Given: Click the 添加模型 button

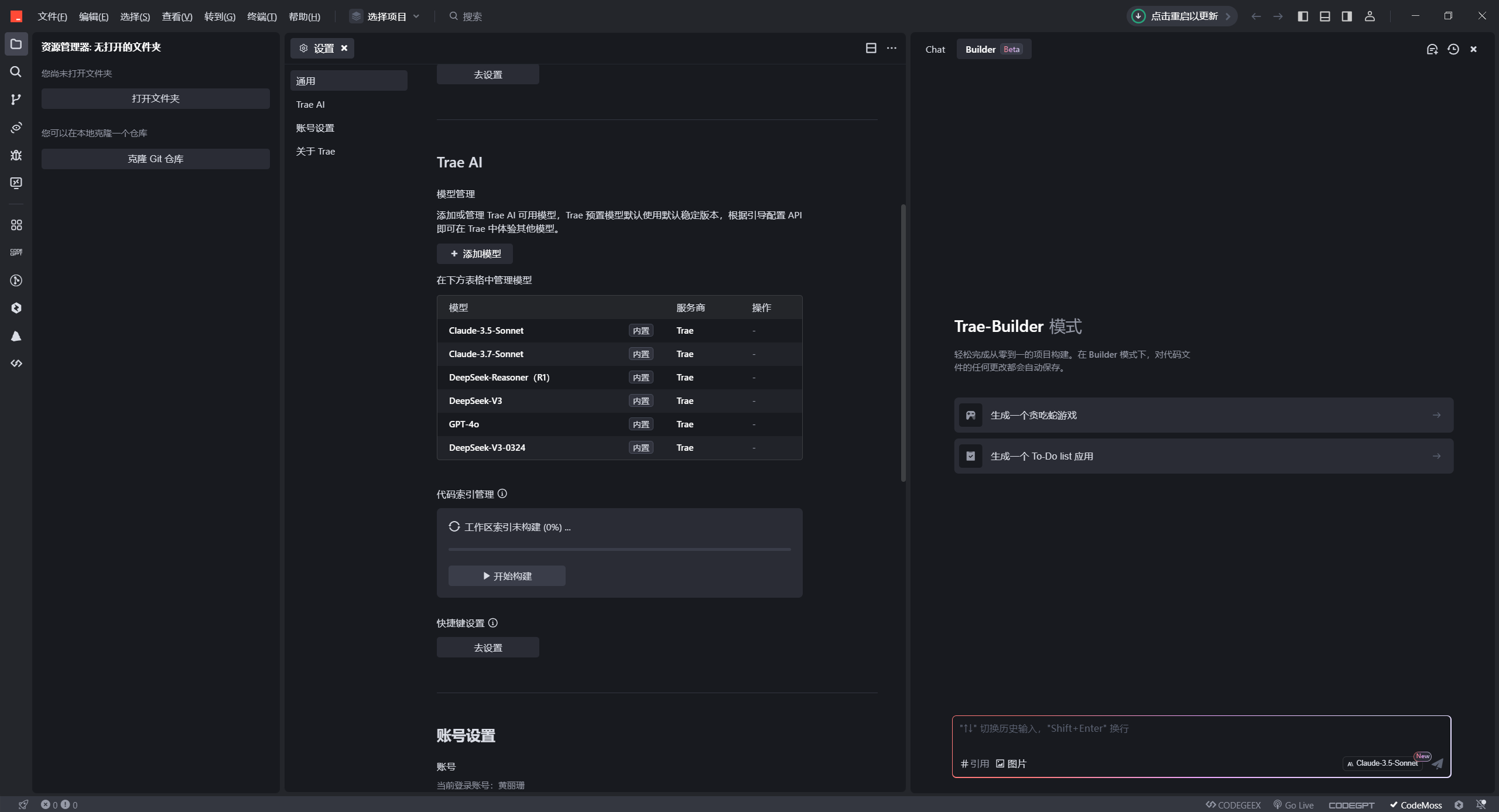Looking at the screenshot, I should (475, 253).
